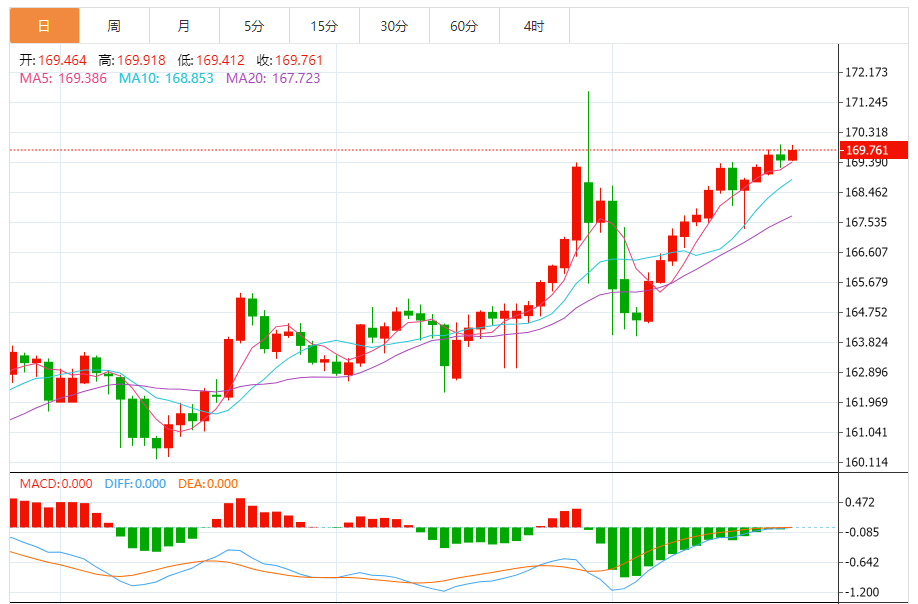Click the MA5 indicator label
918x604 pixels.
point(63,78)
